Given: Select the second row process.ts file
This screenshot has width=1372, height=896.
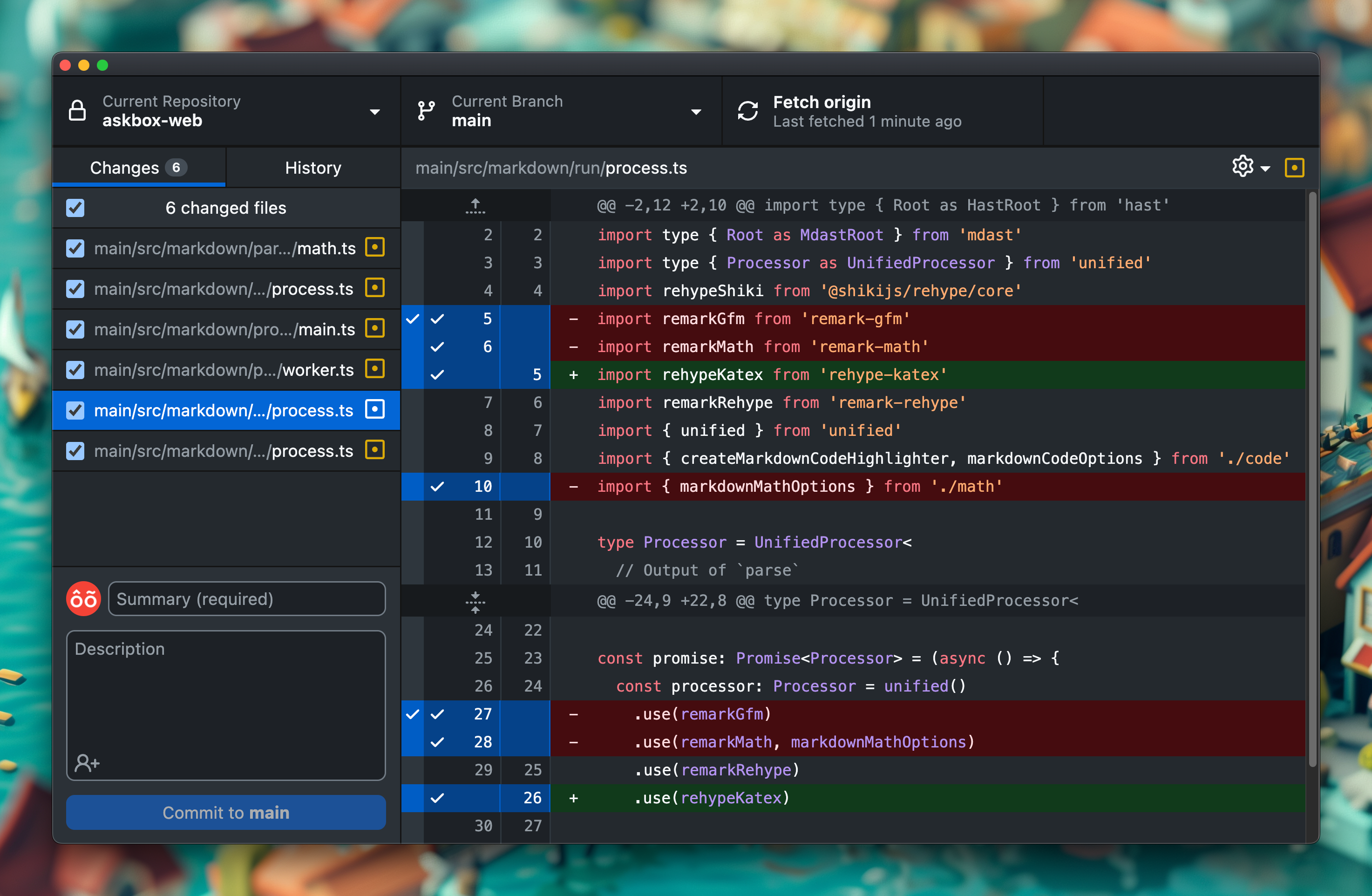Looking at the screenshot, I should click(x=226, y=289).
